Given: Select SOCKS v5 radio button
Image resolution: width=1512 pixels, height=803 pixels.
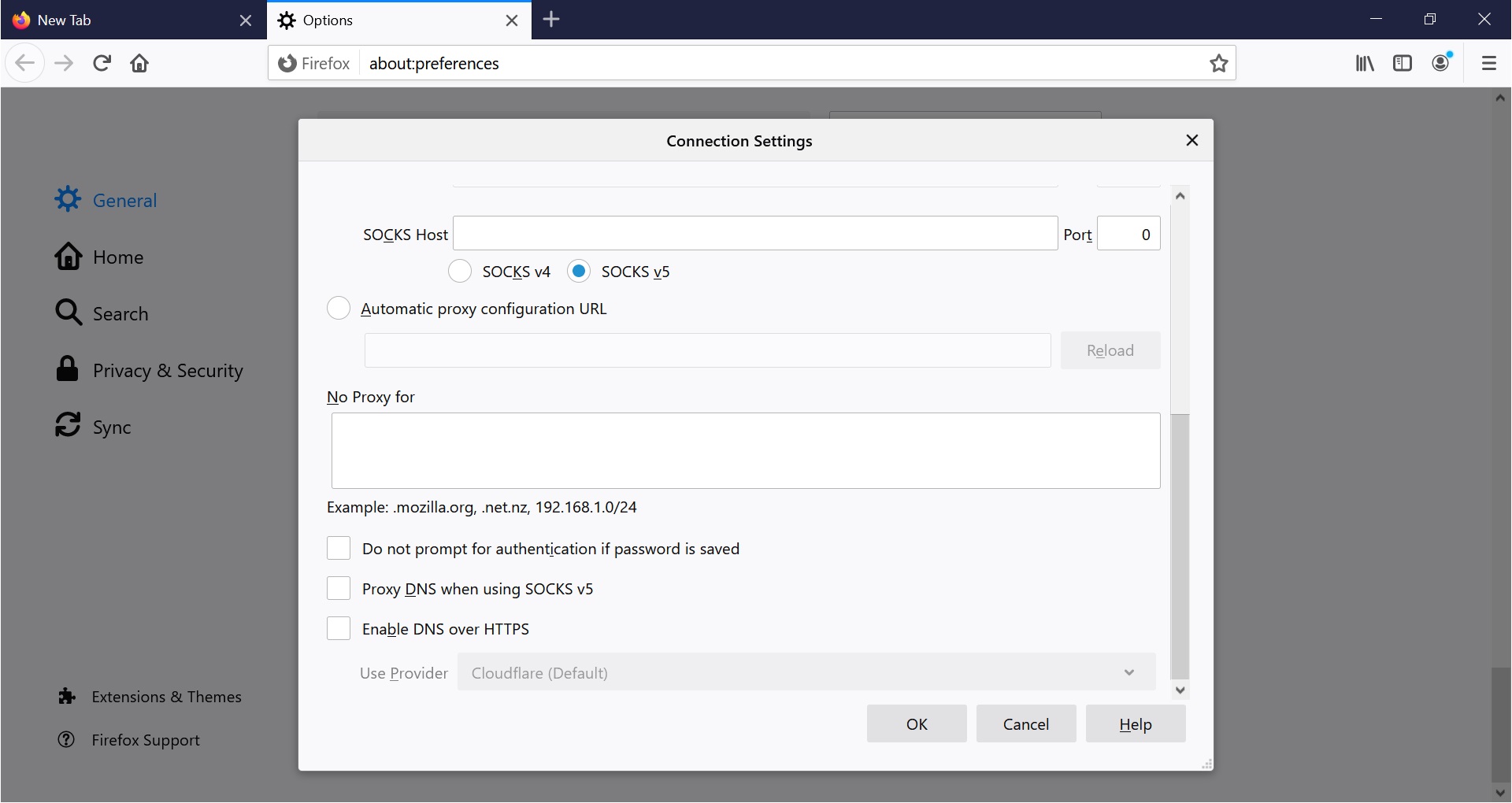Looking at the screenshot, I should pyautogui.click(x=579, y=271).
